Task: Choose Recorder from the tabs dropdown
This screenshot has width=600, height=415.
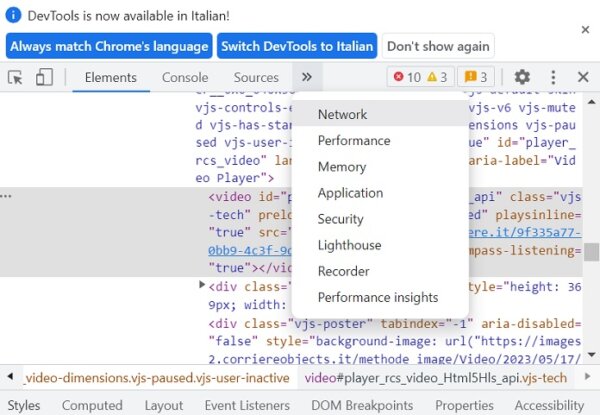Action: 380,271
